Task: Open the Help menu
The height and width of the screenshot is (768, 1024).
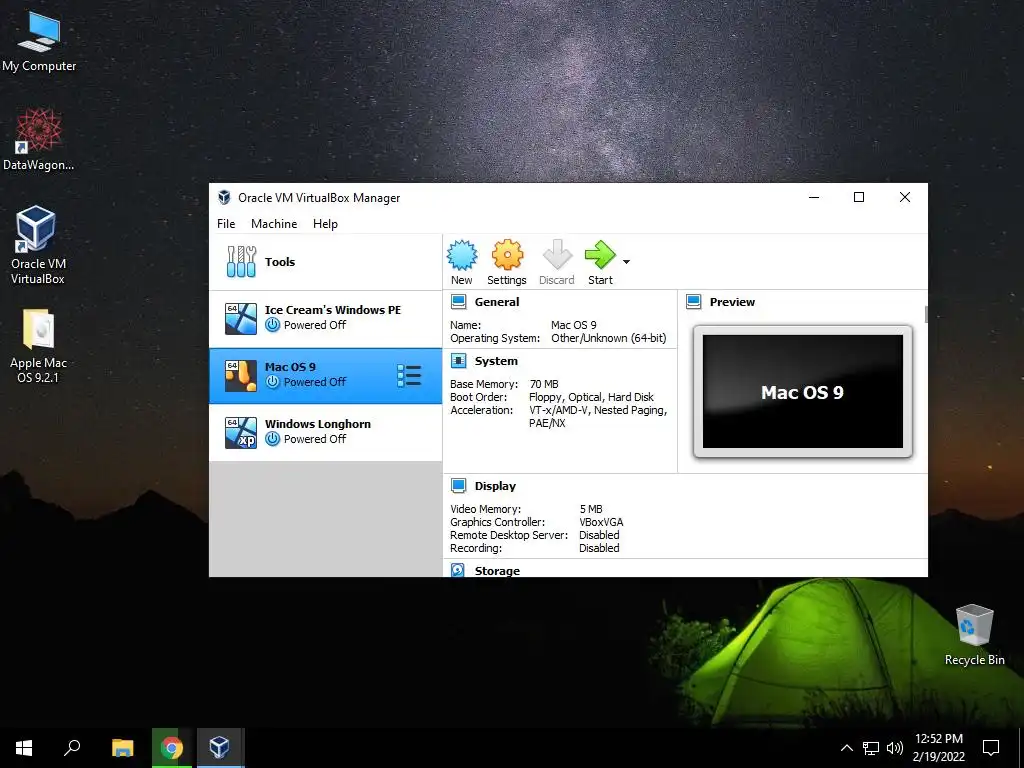Action: (325, 223)
